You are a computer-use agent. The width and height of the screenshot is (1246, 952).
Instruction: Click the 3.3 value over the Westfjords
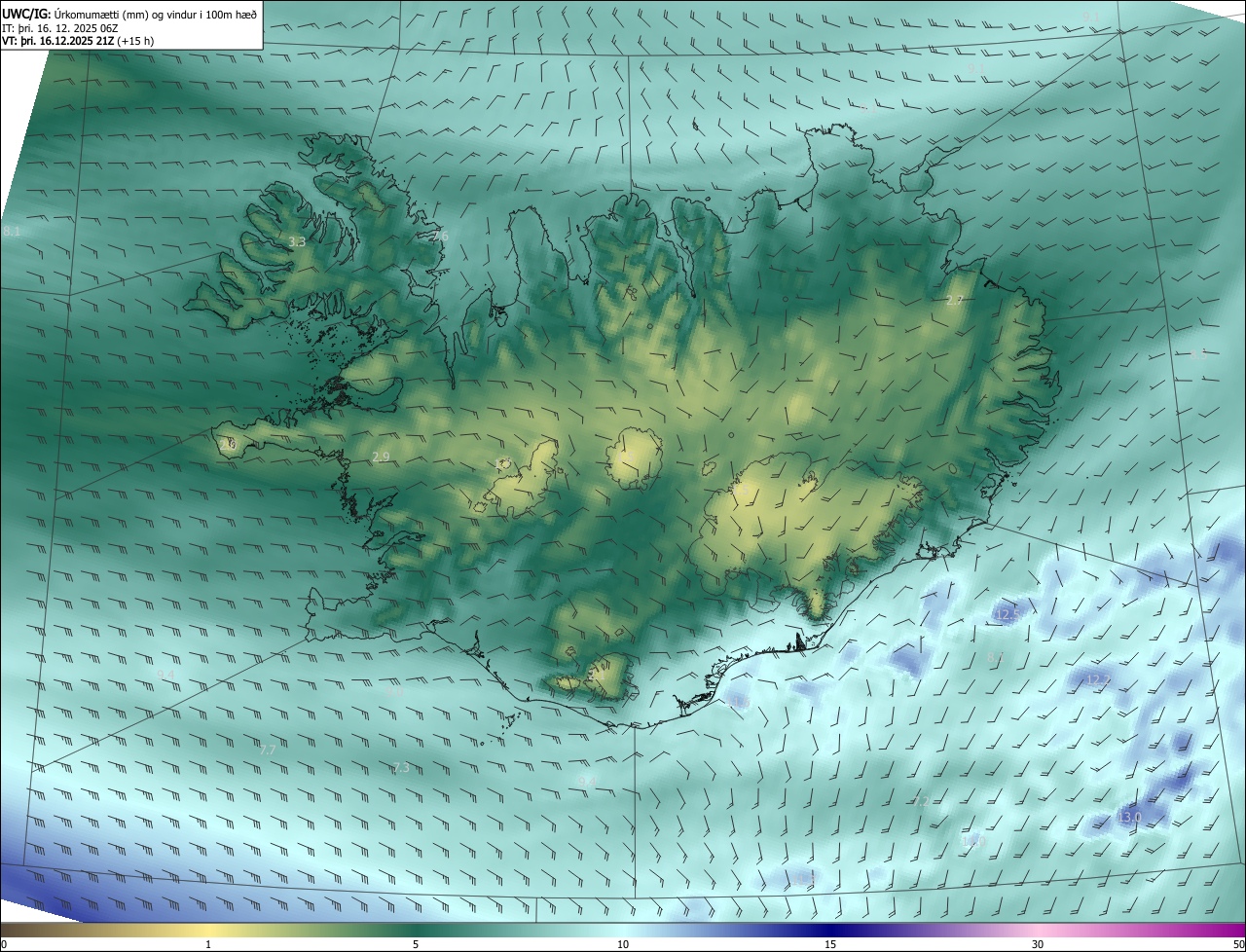pyautogui.click(x=297, y=241)
